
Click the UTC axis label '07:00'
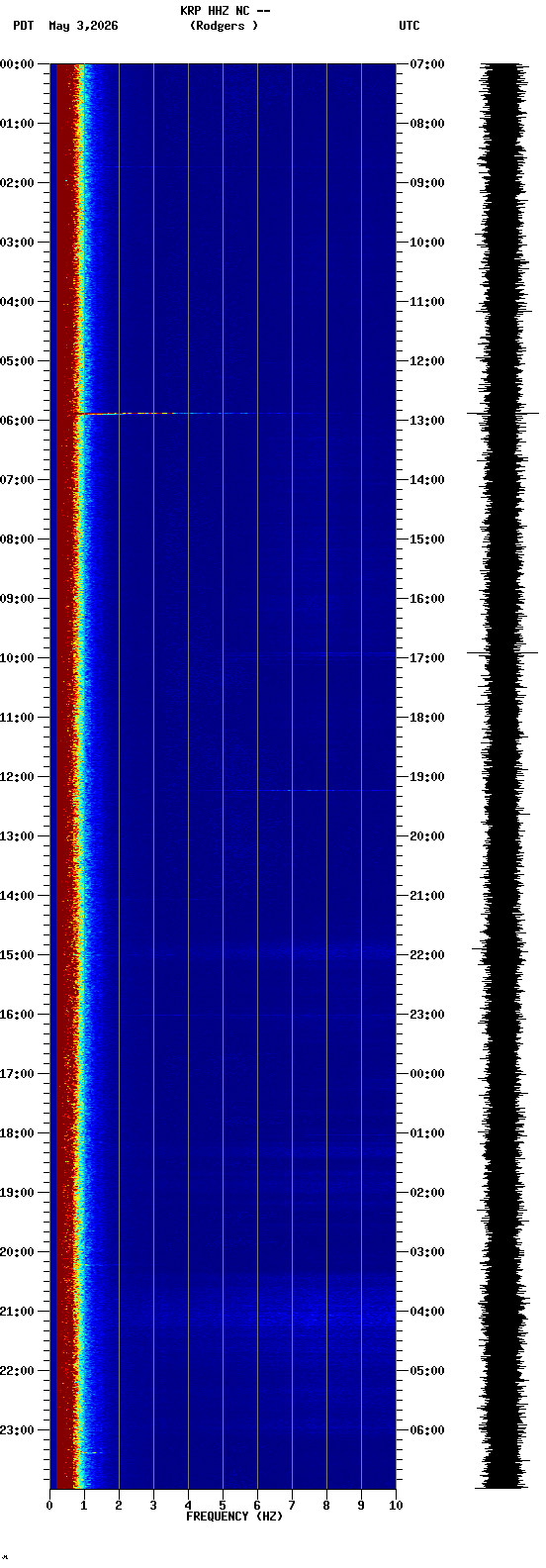[426, 64]
